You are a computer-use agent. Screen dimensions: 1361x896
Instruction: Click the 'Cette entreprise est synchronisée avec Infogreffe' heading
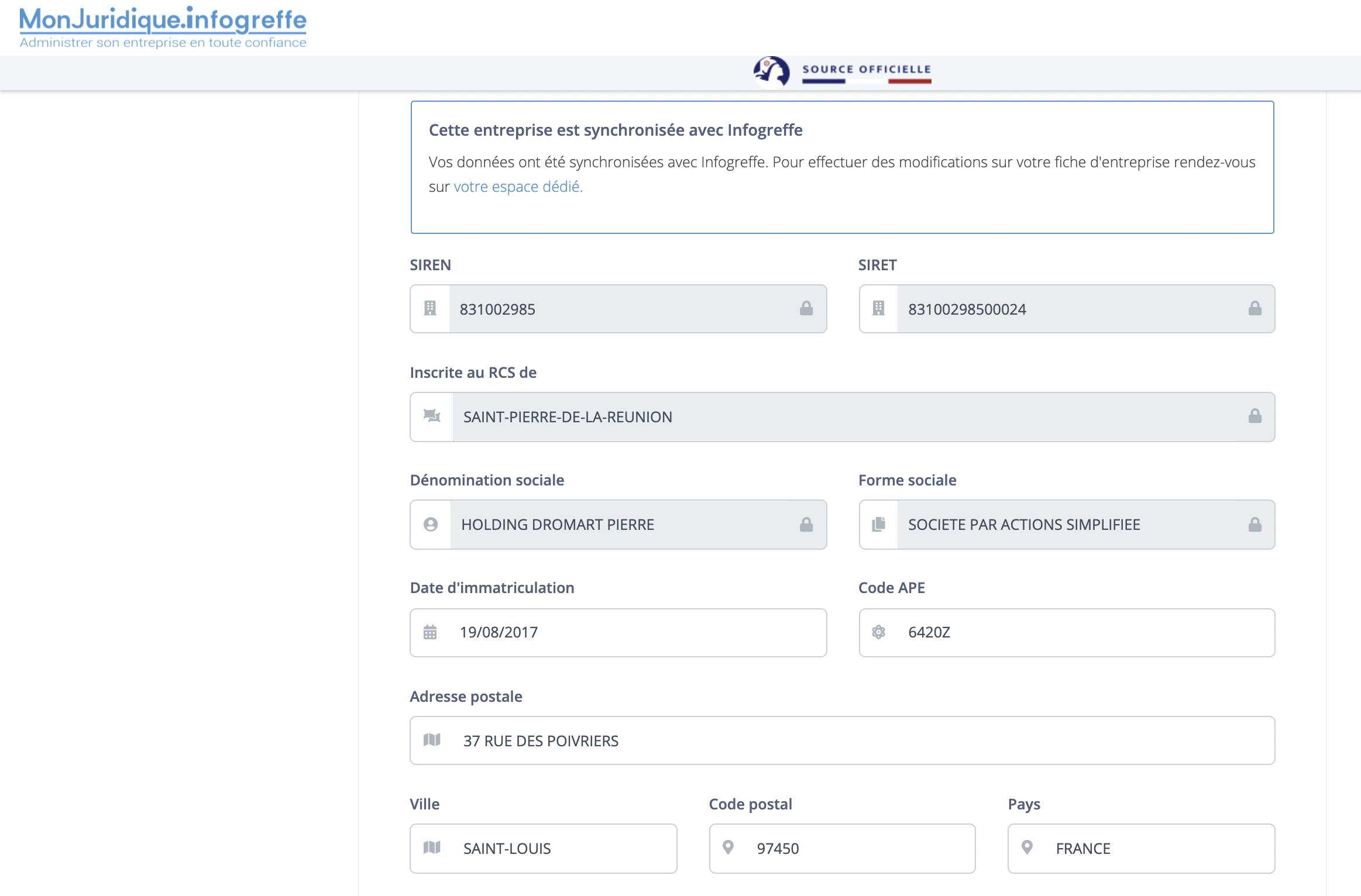point(616,130)
